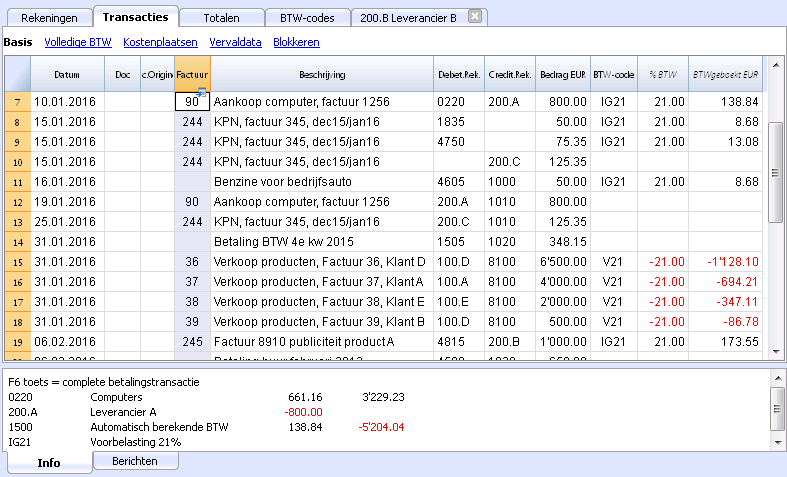The width and height of the screenshot is (787, 477).
Task: Select the Transacties tab
Action: click(x=136, y=17)
